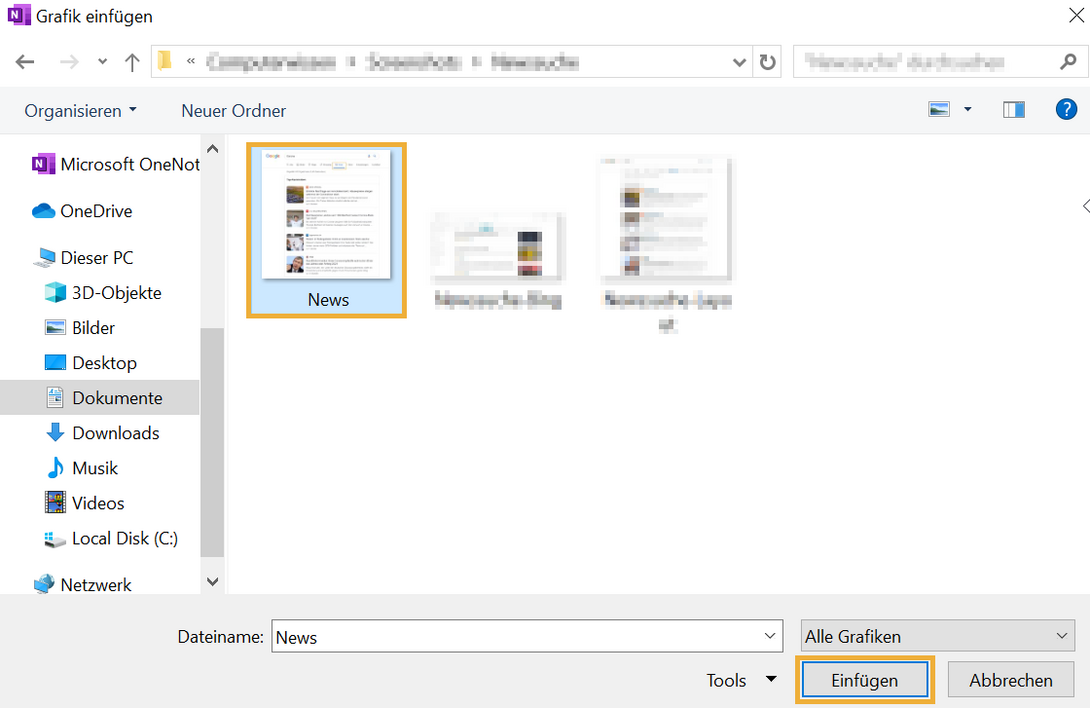Image resolution: width=1090 pixels, height=708 pixels.
Task: Select Microsoft OneNote in the sidebar
Action: (115, 164)
